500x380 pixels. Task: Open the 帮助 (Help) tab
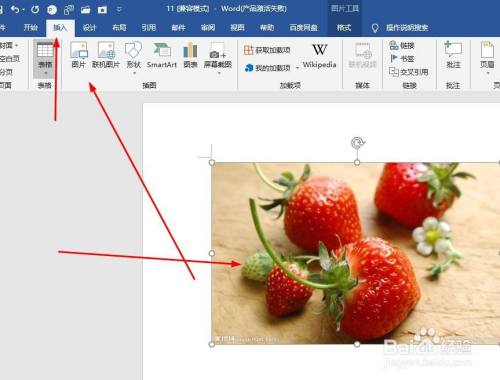(x=267, y=28)
